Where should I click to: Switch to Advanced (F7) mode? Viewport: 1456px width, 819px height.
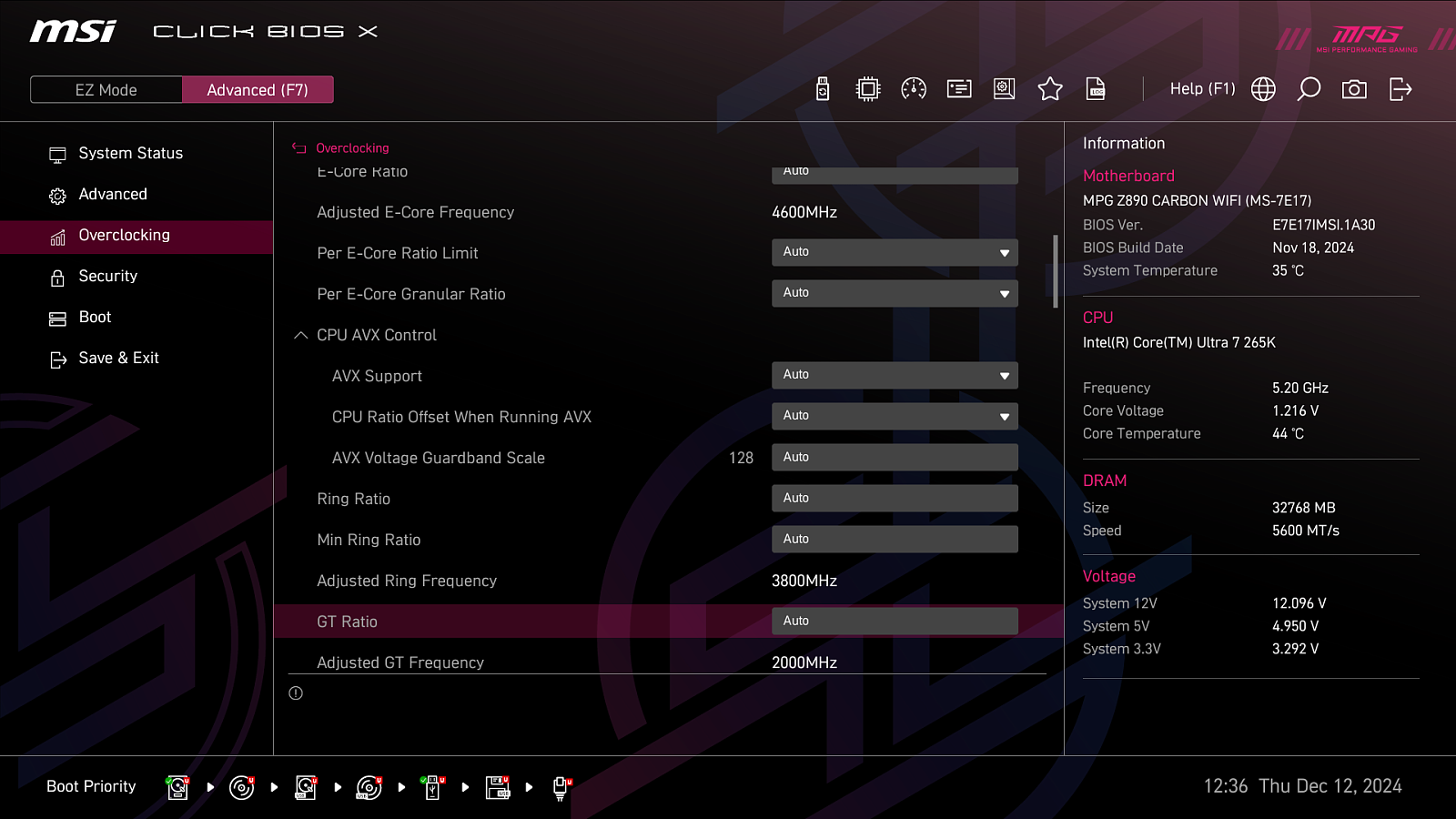coord(258,90)
